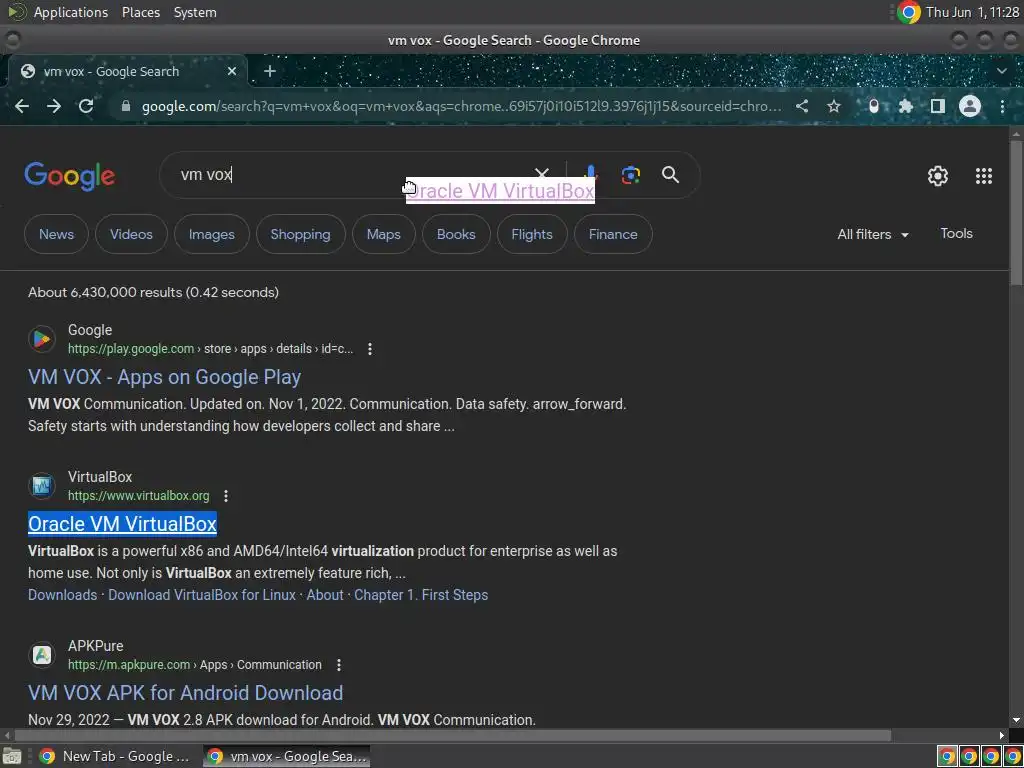
Task: Open the search Tools option
Action: (x=956, y=233)
